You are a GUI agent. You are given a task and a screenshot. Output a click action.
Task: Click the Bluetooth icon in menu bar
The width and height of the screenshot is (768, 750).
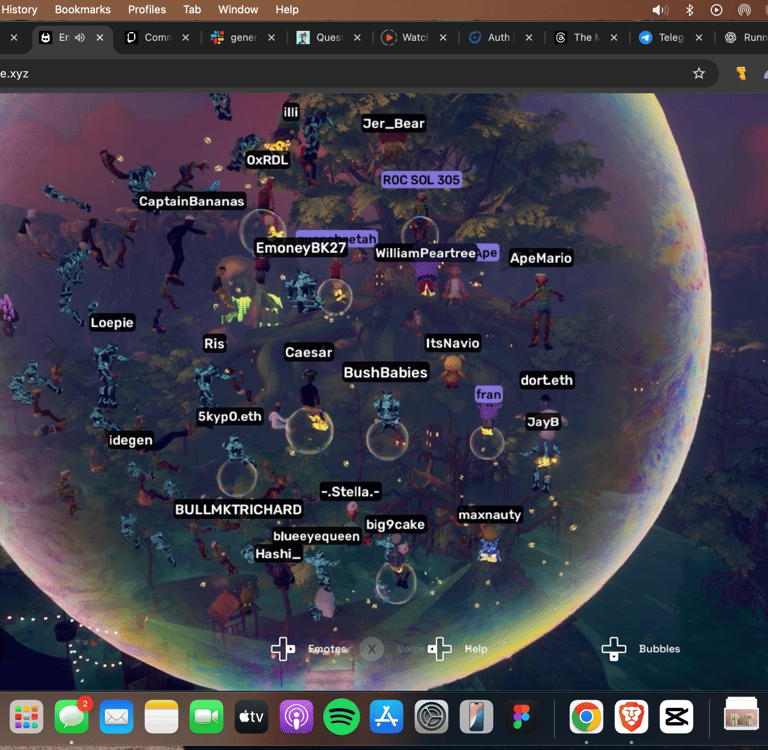point(689,10)
